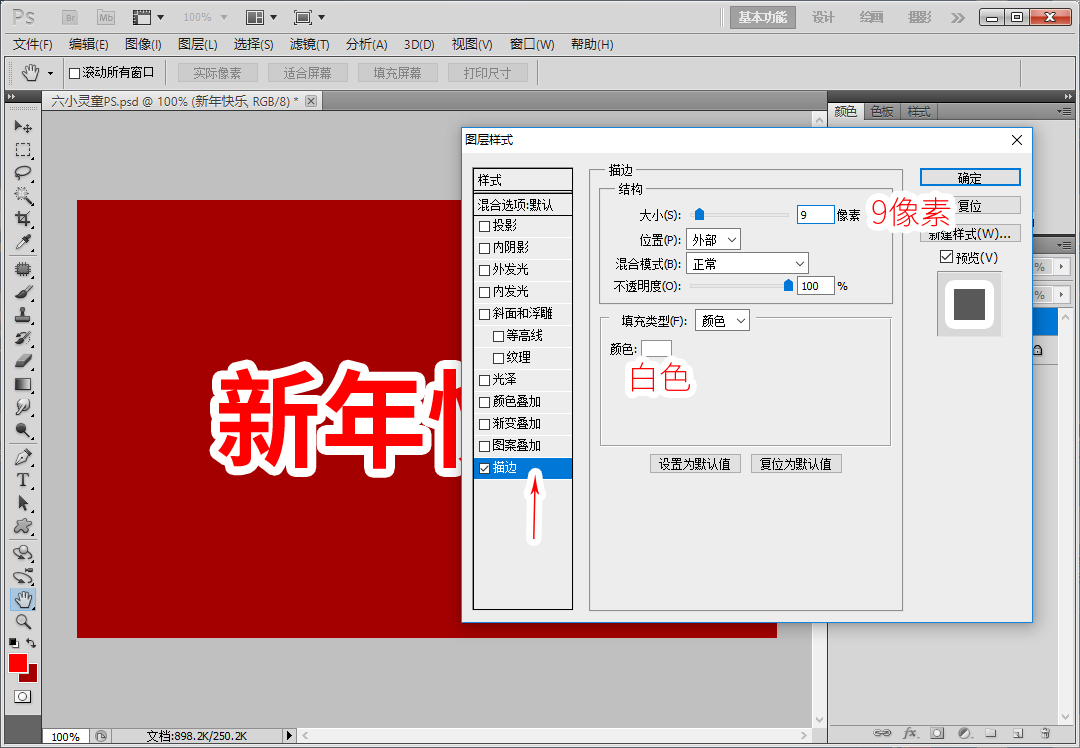Image resolution: width=1080 pixels, height=748 pixels.
Task: Open the 文件(F) menu
Action: [32, 45]
